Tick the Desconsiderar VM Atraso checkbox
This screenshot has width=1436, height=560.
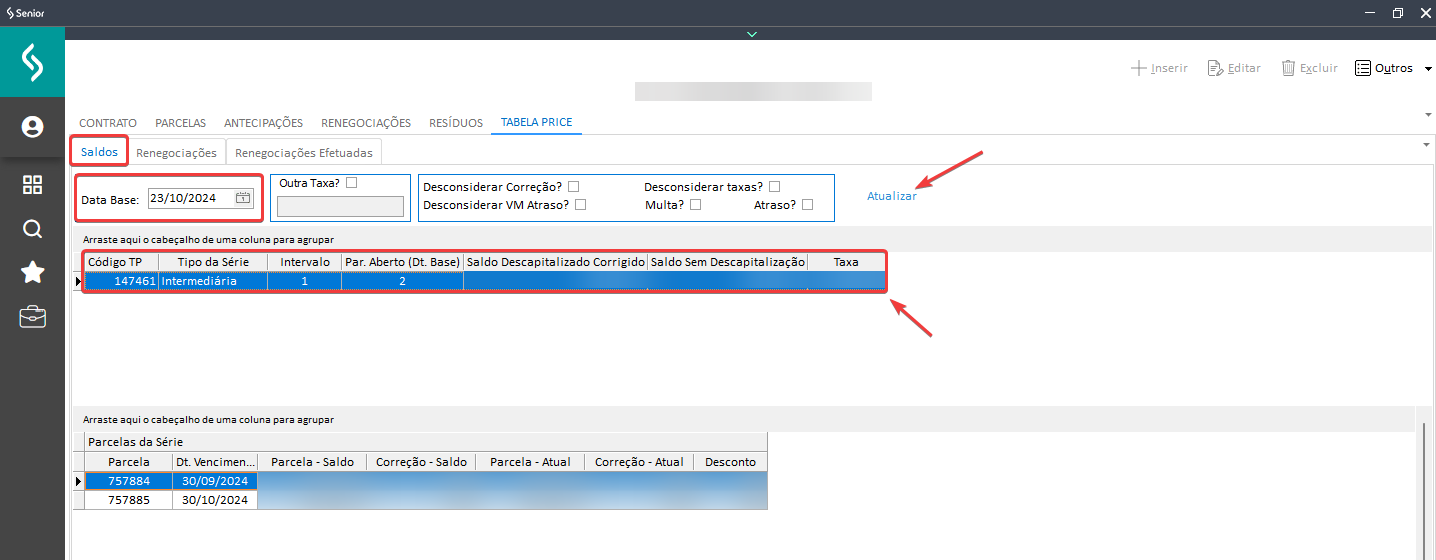pos(580,205)
